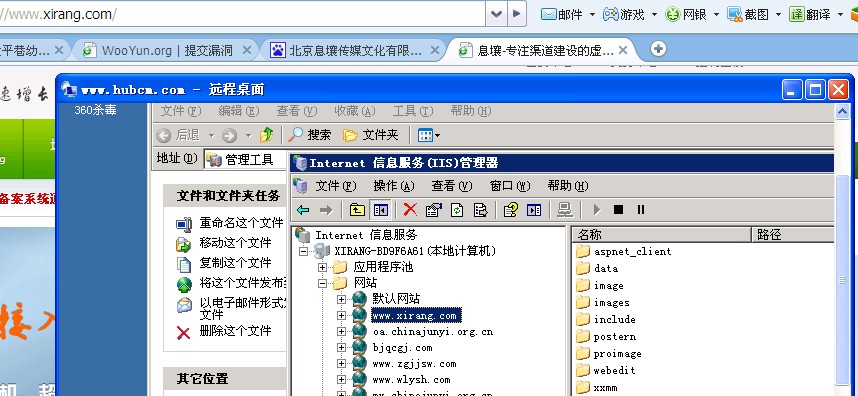Open the IIS 查看(V) menu

click(x=451, y=186)
